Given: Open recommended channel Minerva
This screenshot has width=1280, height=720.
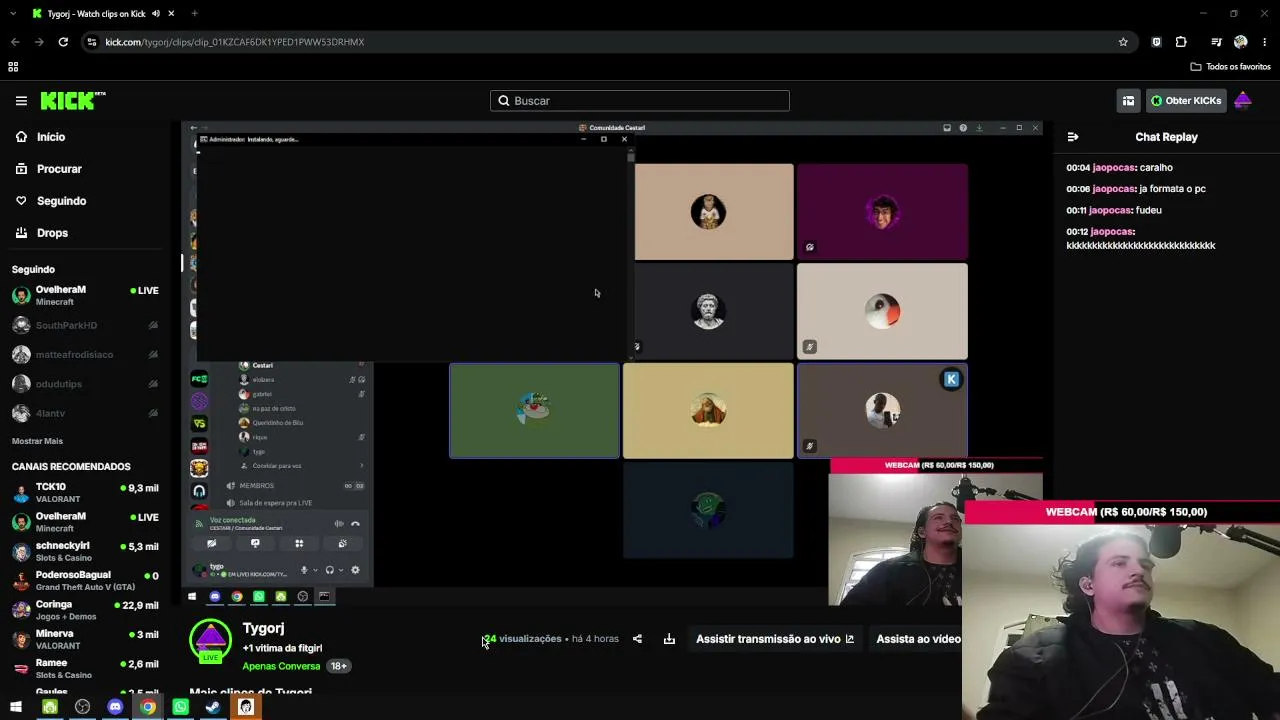Looking at the screenshot, I should coord(86,639).
